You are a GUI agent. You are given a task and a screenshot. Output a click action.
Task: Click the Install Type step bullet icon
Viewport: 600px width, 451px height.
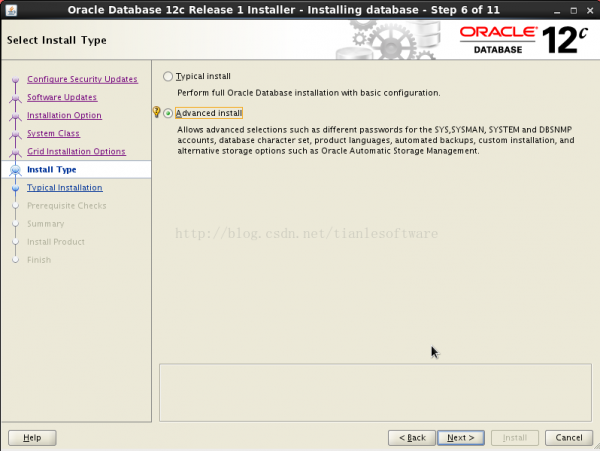(x=15, y=169)
